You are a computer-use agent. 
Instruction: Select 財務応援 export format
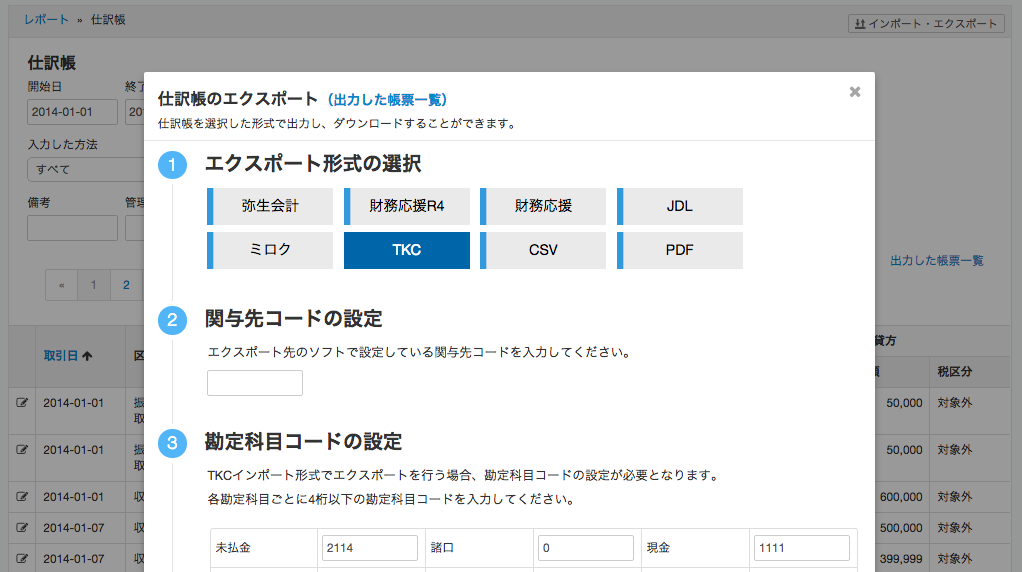pos(543,206)
